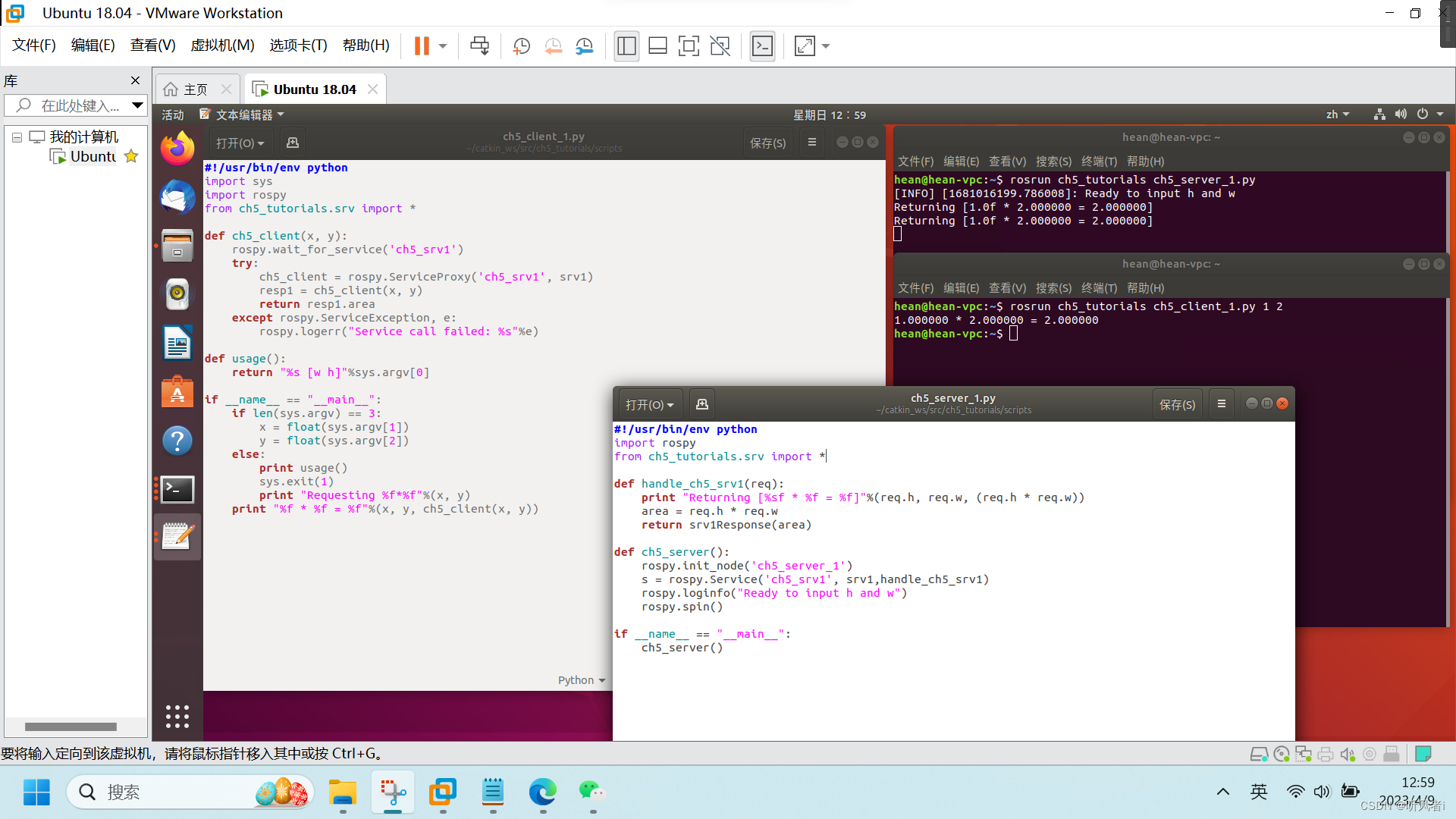Collapse the 我的计算机 tree node
Screen dimensions: 1456x819
[x=17, y=138]
